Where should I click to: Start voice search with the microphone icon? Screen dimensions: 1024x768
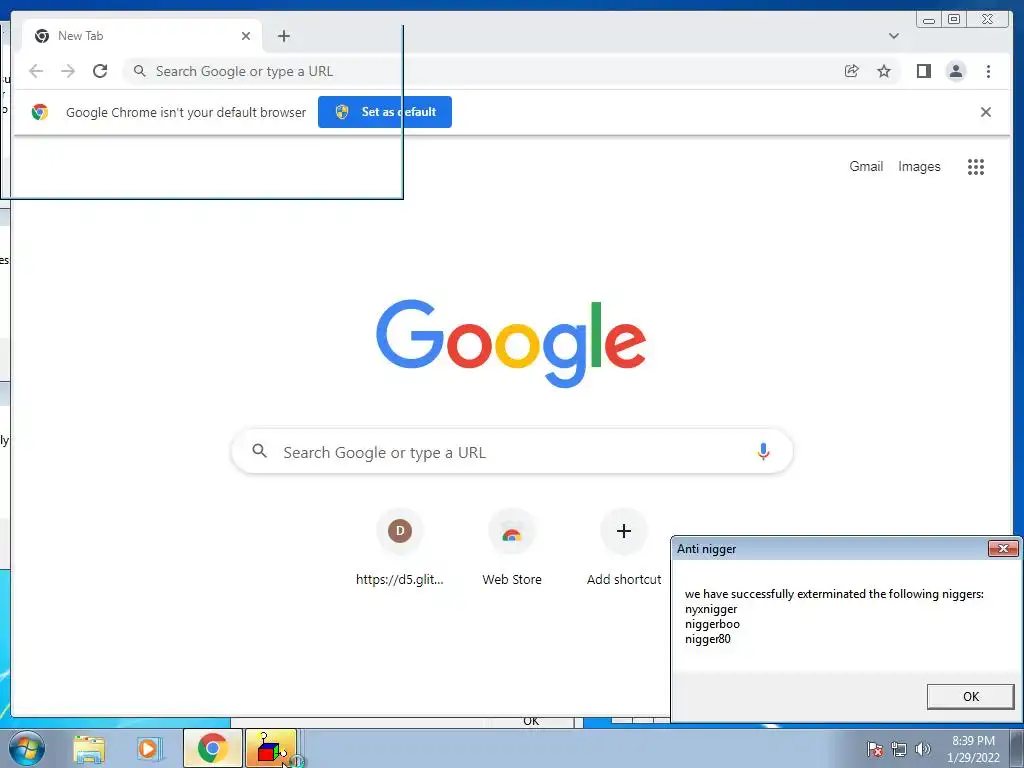(x=763, y=451)
